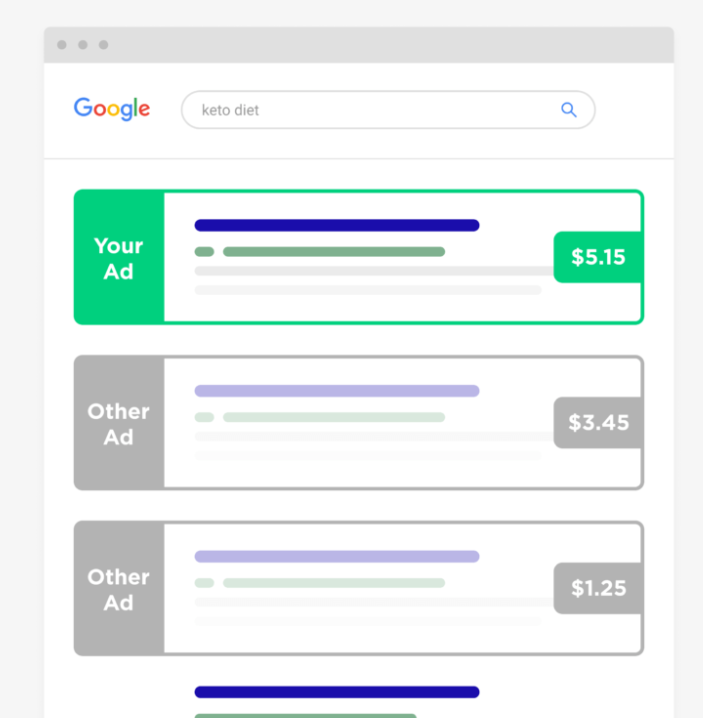The height and width of the screenshot is (718, 703).
Task: Click the third gray window dot
Action: (104, 44)
